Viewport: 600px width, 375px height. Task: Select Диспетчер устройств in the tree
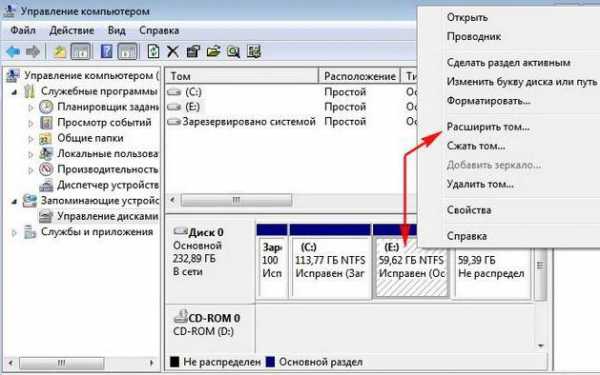(108, 185)
